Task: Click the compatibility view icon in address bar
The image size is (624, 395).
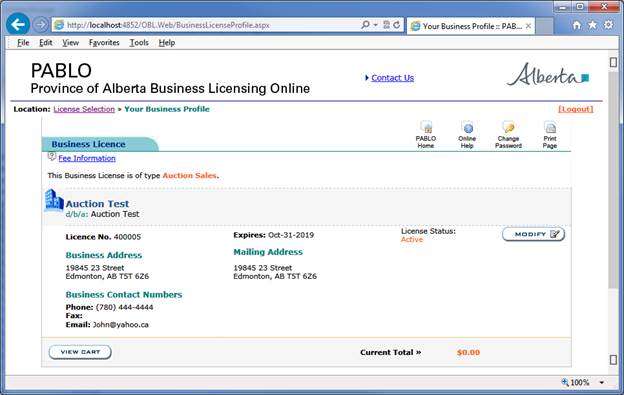Action: click(x=386, y=25)
